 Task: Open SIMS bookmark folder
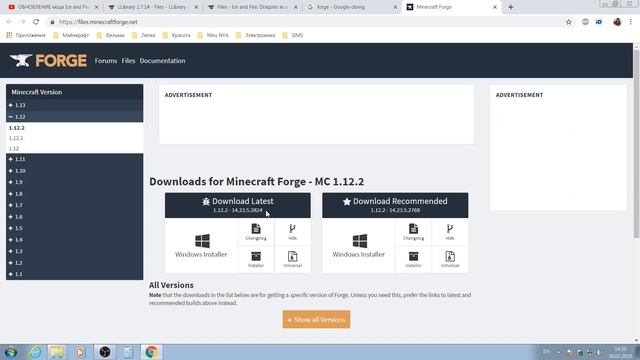coord(293,36)
